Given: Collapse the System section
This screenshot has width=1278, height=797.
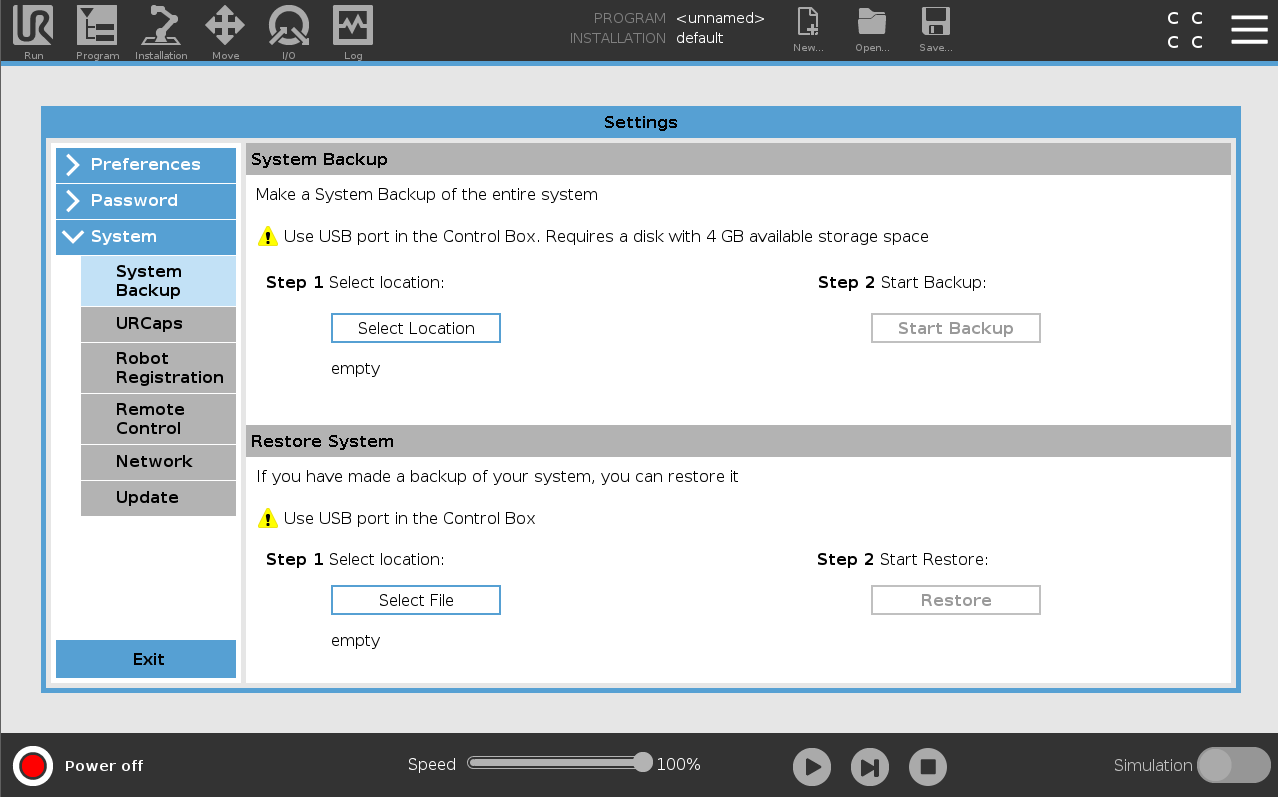Looking at the screenshot, I should pos(146,237).
